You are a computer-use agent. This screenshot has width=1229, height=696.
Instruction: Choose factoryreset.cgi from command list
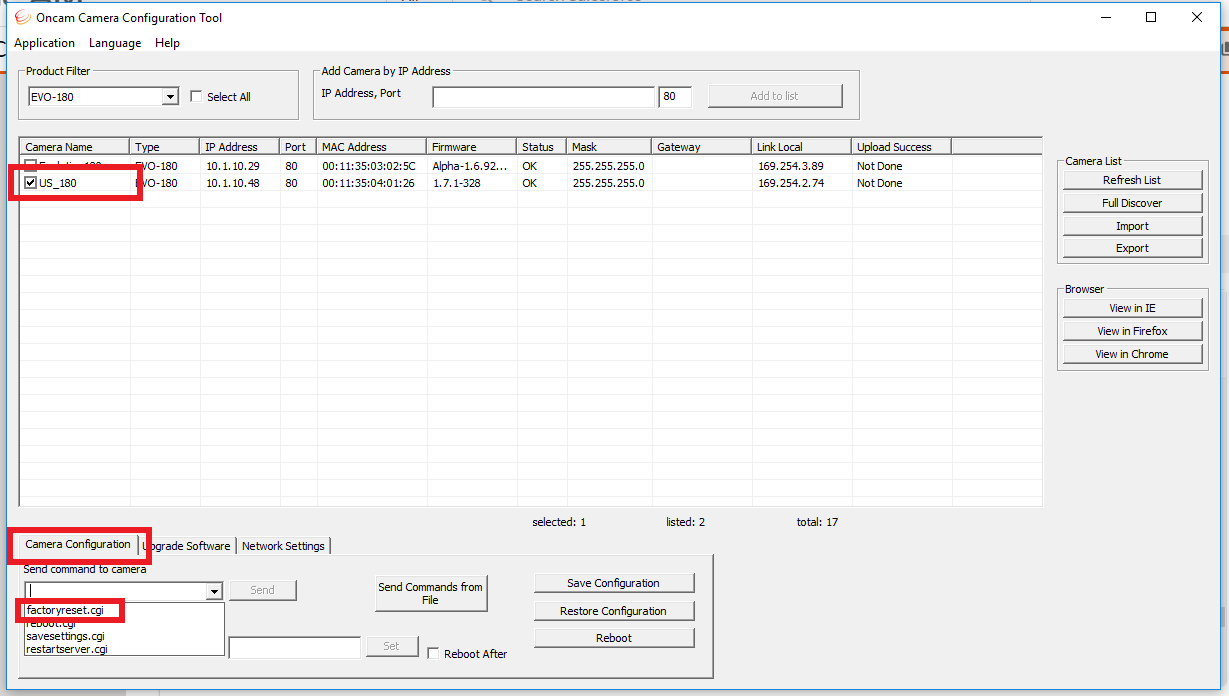pyautogui.click(x=124, y=610)
